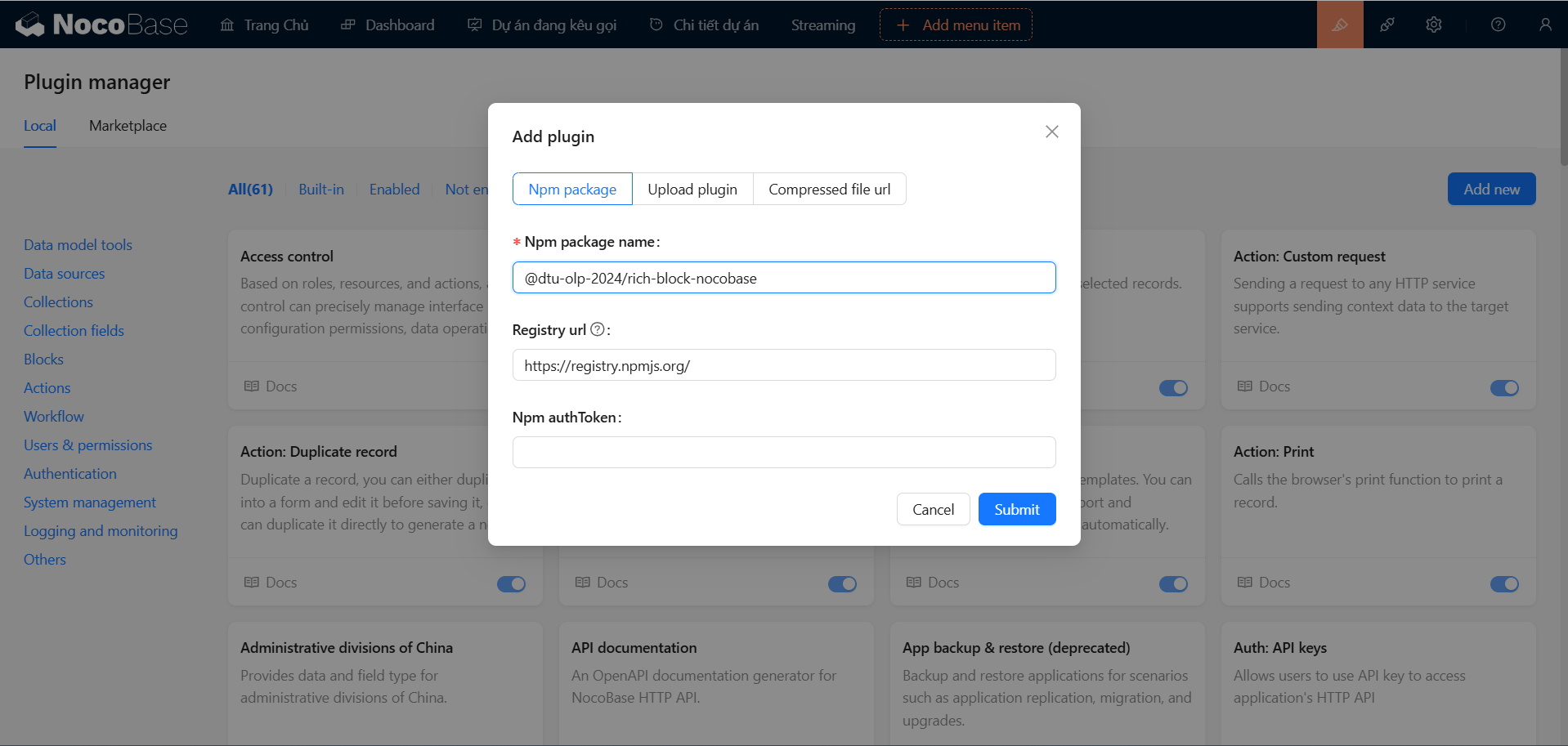
Task: Click Docs book icon in Action: Duplicate record card
Action: tap(252, 582)
